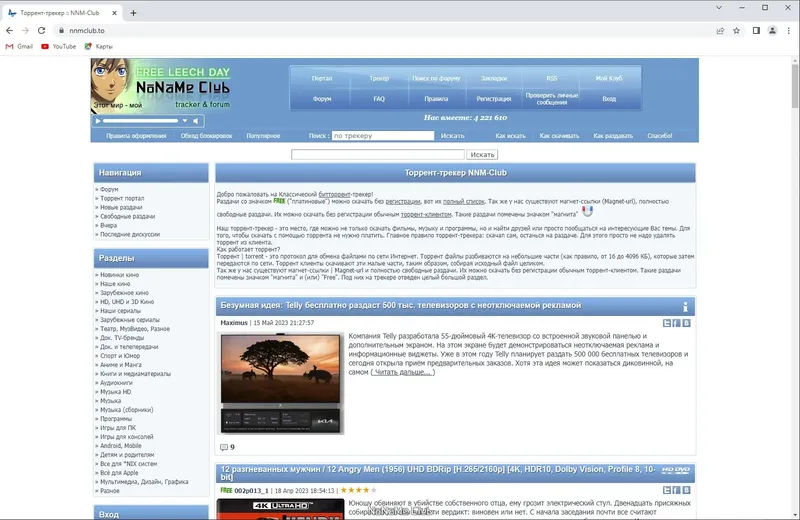Open the 12 Angry Men torrent title

[438, 473]
